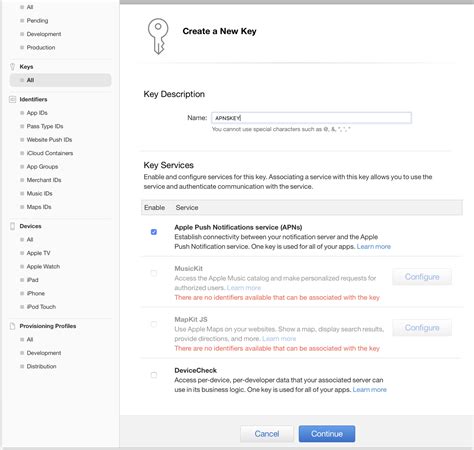Open Distribution under Provisioning Profiles

(x=41, y=366)
